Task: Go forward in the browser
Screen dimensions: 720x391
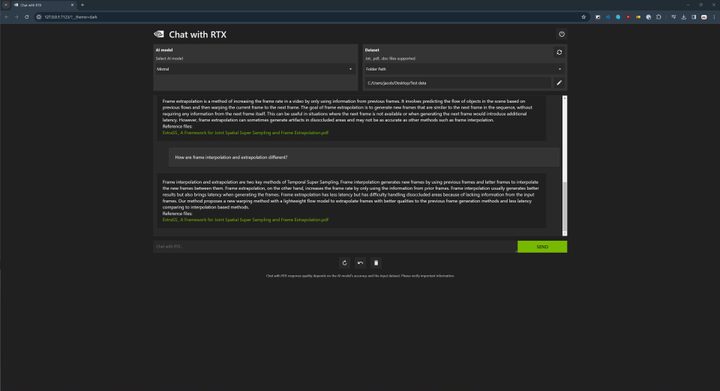Action: pos(17,17)
